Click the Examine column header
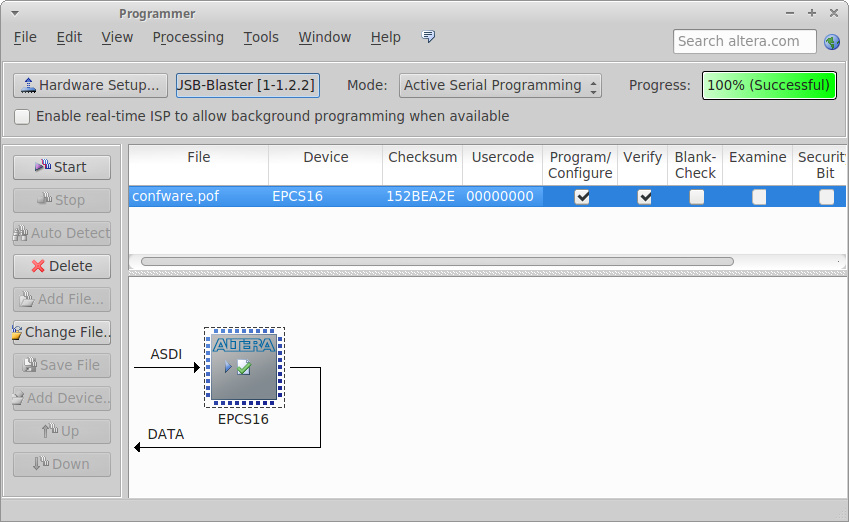The height and width of the screenshot is (522, 849). pos(757,165)
